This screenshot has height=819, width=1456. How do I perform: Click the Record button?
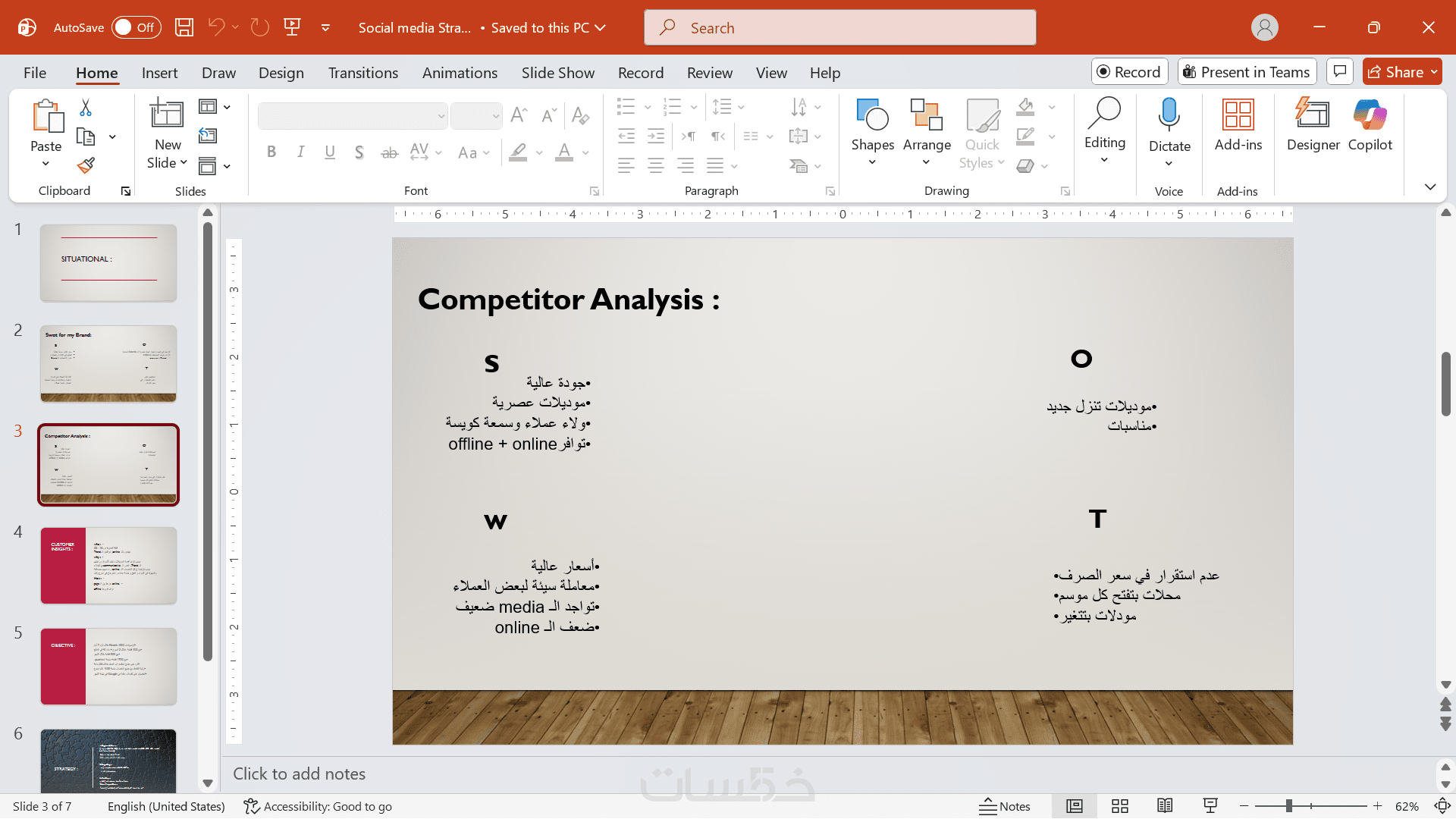coord(1129,72)
